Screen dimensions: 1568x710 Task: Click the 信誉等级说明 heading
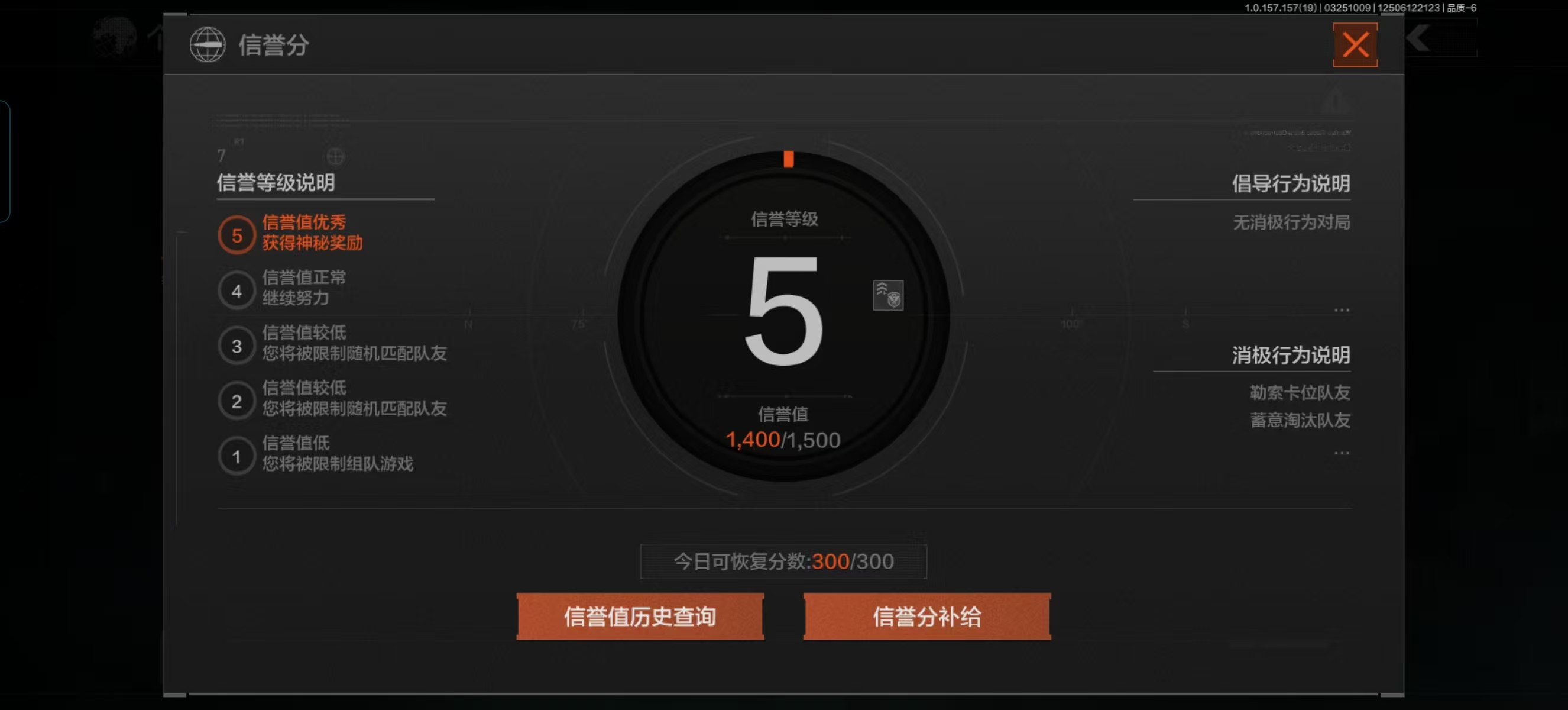(276, 183)
